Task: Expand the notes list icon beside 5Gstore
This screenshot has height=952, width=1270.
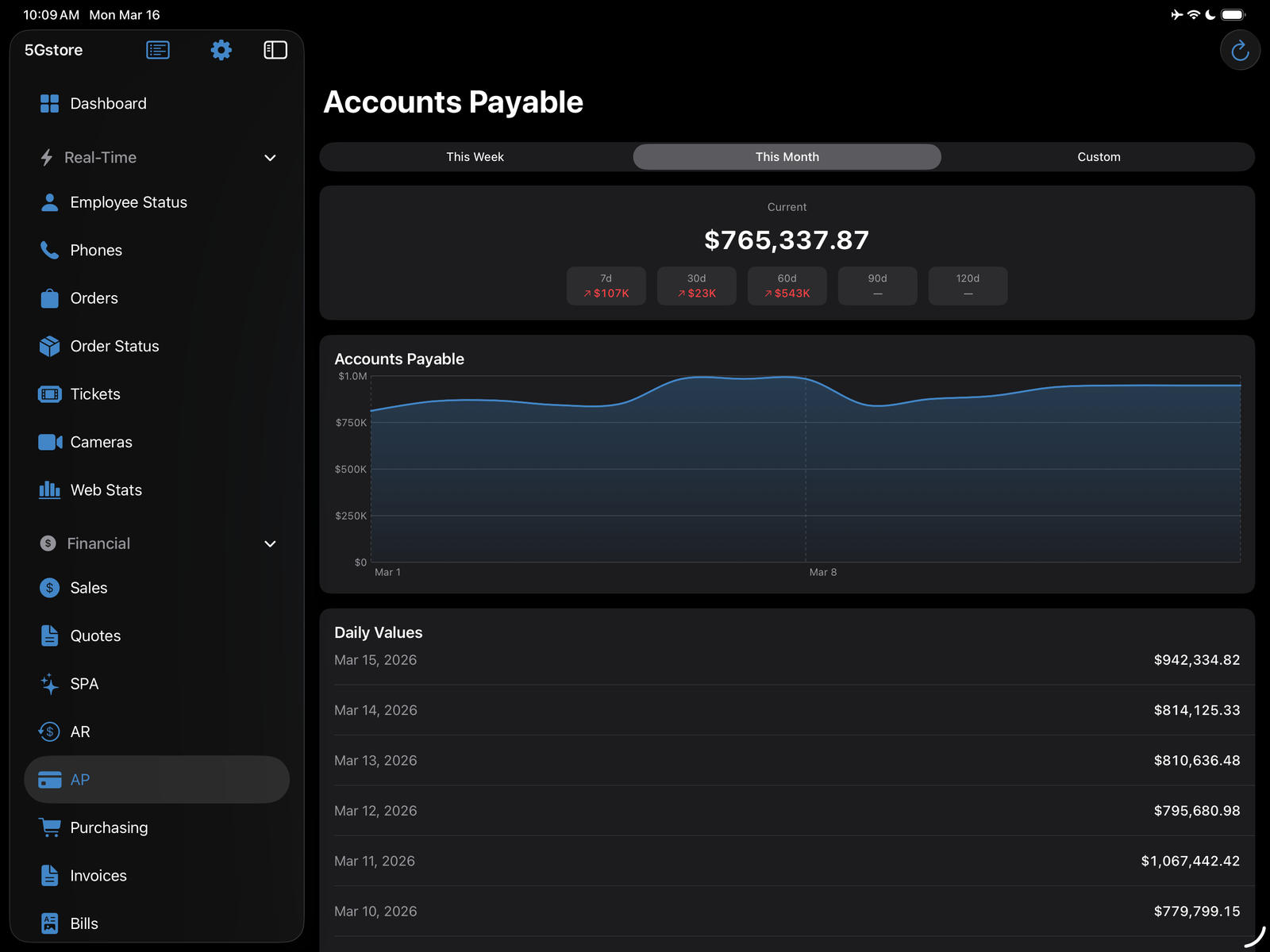Action: point(157,49)
